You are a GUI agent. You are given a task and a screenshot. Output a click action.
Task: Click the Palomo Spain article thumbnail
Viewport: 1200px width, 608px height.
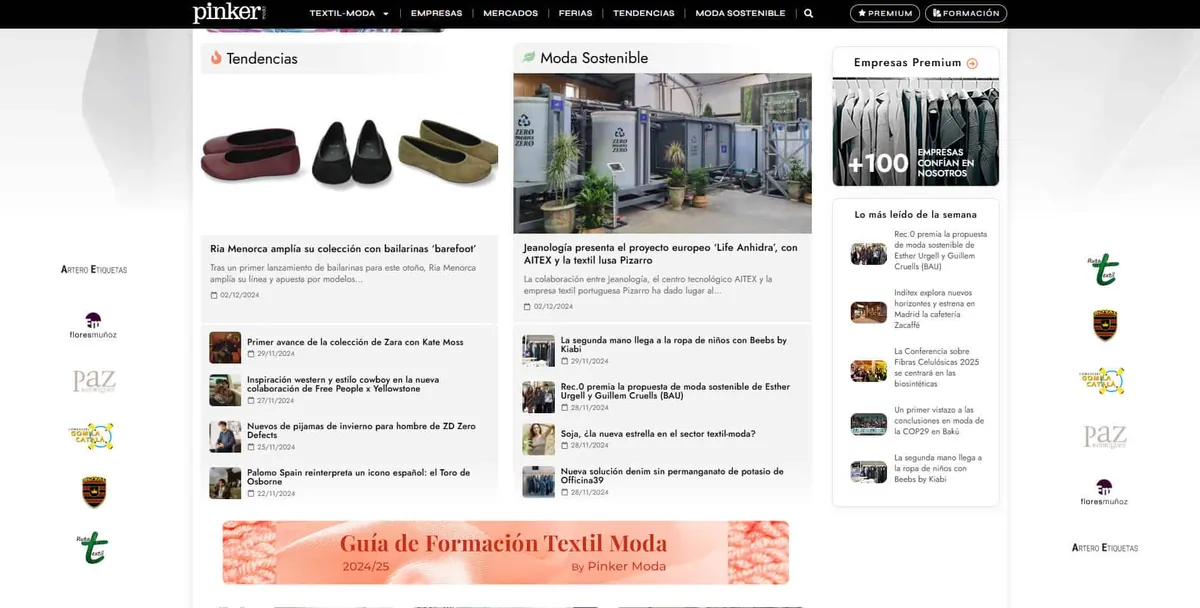[x=225, y=483]
